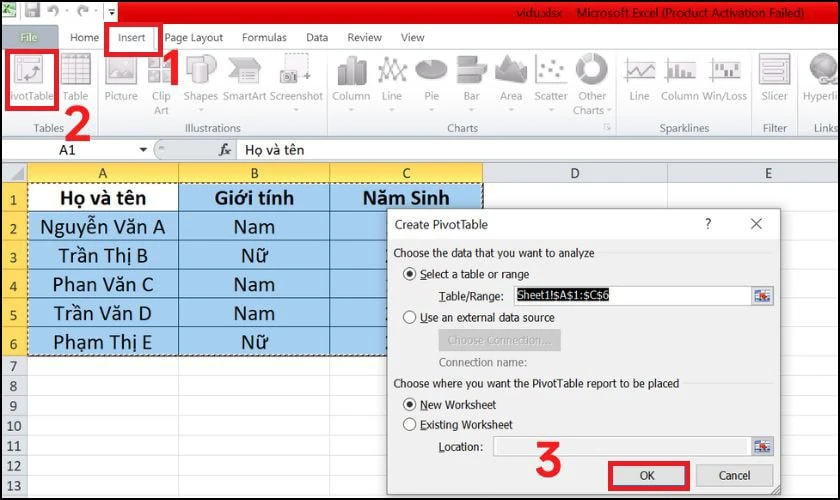Click the Choose Connection button

tap(499, 340)
